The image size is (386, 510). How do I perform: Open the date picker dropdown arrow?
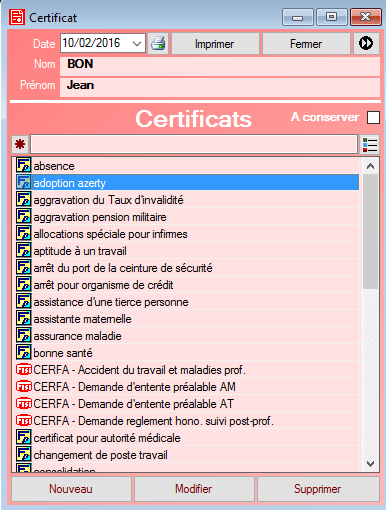137,43
